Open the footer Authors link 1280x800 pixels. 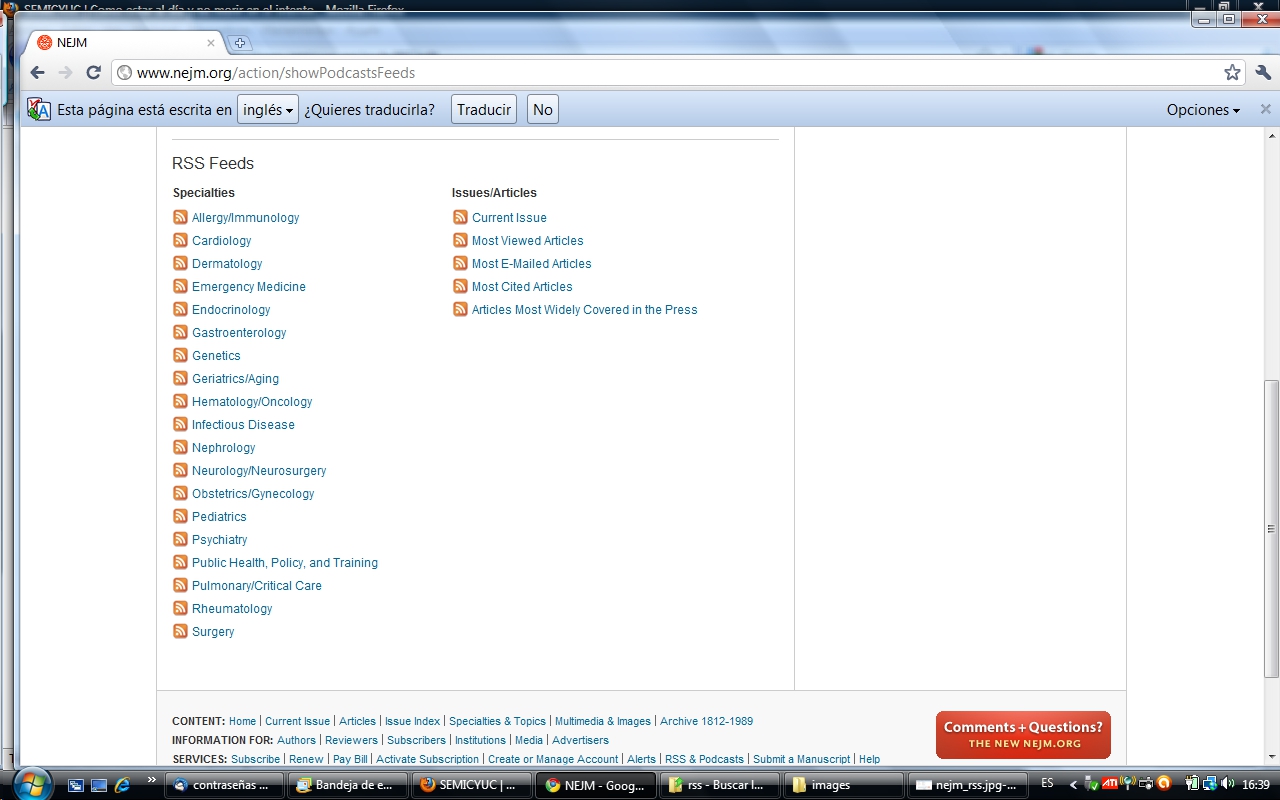296,740
